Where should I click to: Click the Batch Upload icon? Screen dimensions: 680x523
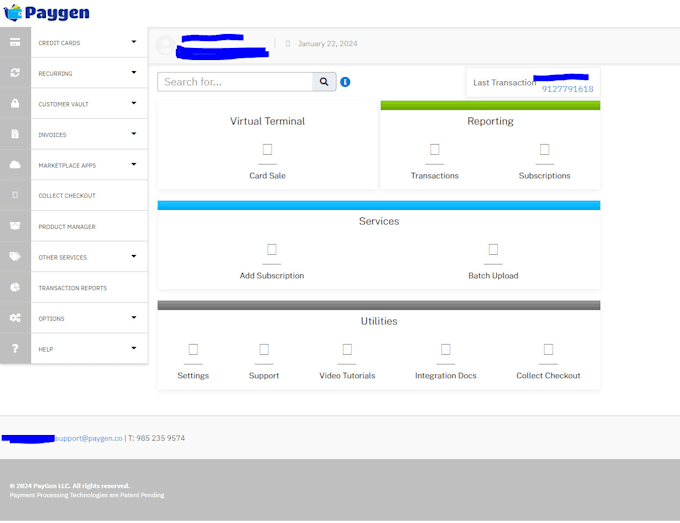(x=493, y=249)
